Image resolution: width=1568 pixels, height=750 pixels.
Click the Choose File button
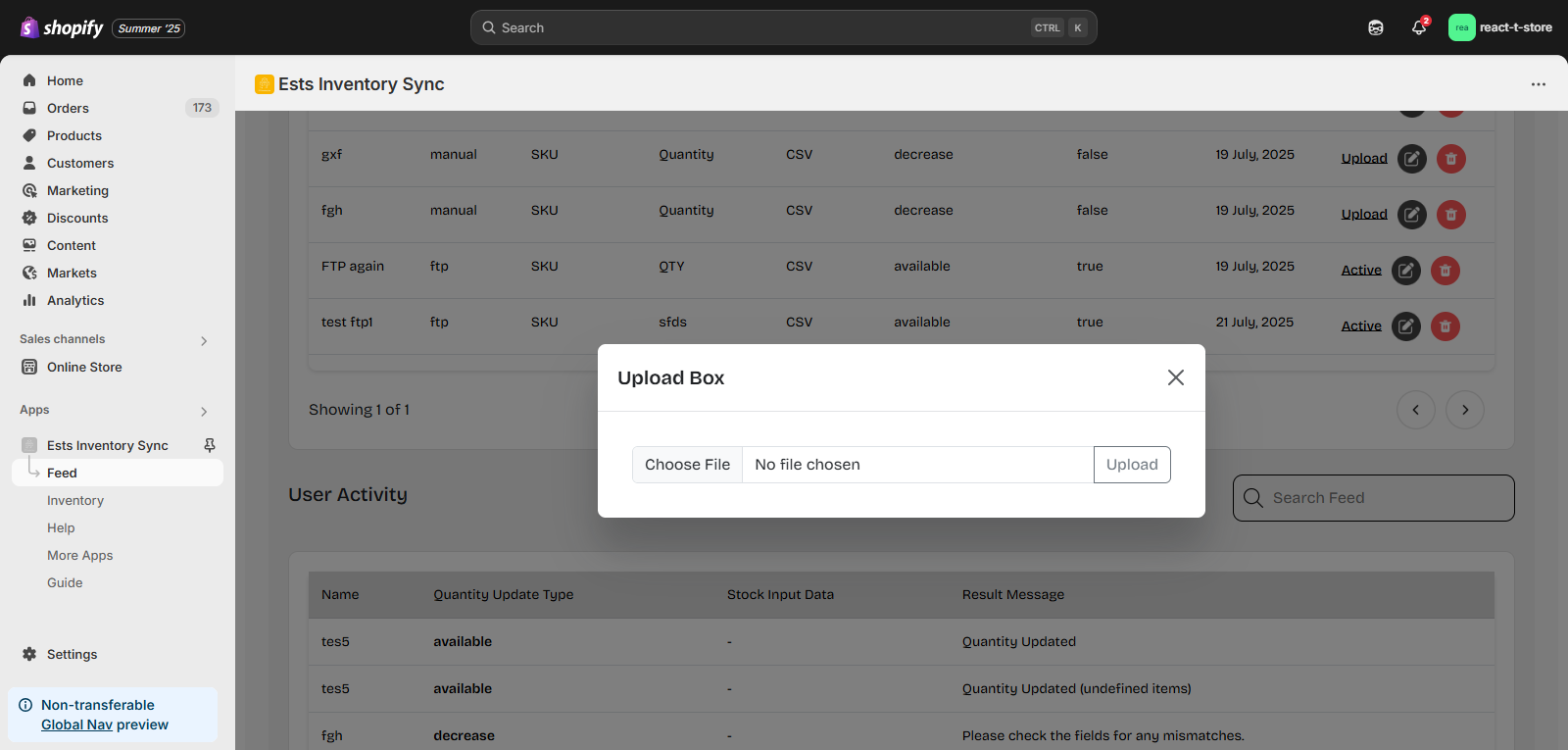coord(687,465)
